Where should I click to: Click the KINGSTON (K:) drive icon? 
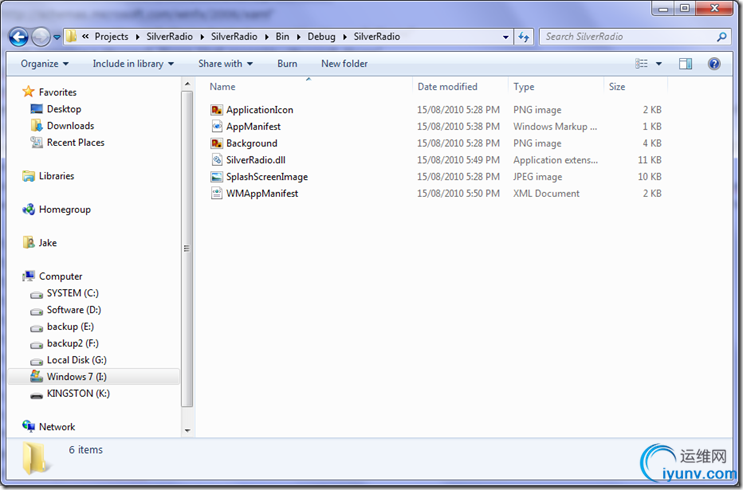[36, 394]
